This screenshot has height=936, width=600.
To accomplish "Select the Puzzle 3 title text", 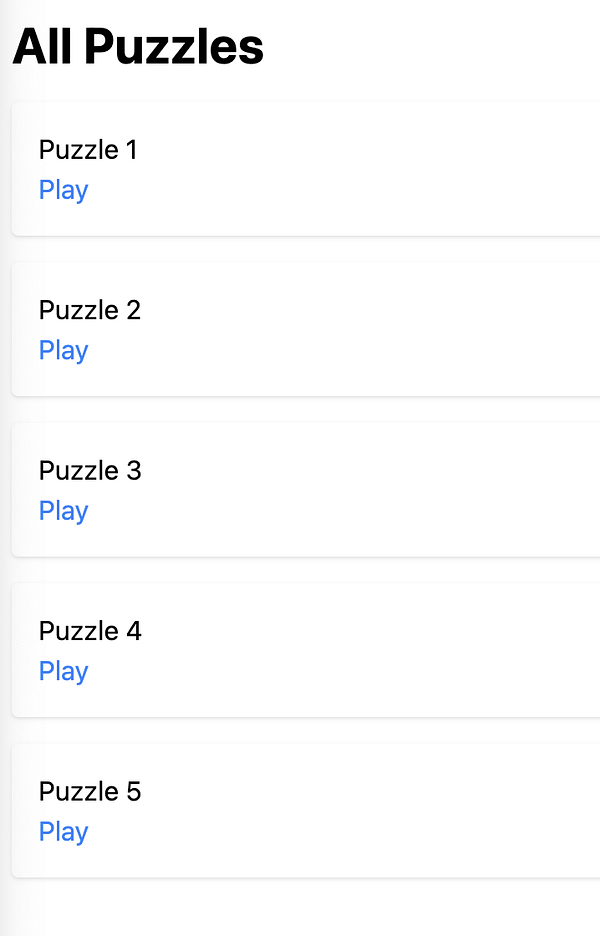I will coord(90,470).
